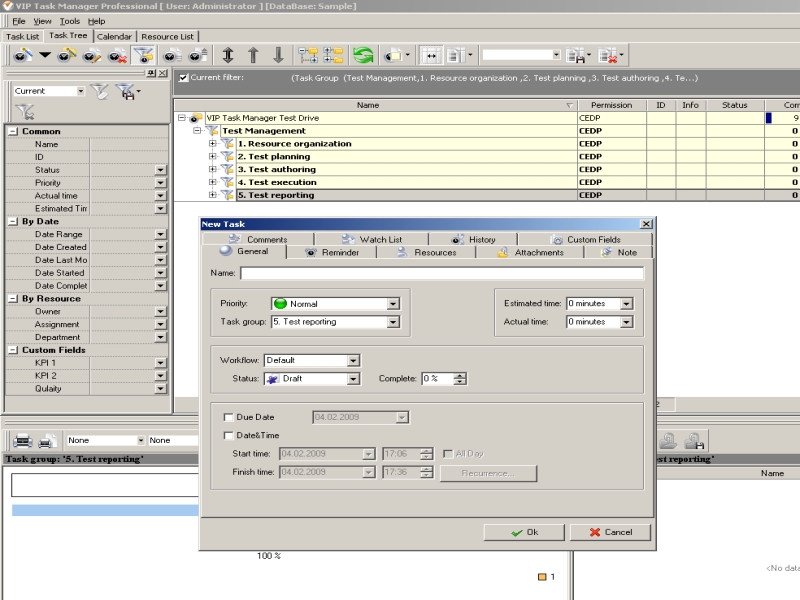Open the Date Range filter dropdown
The height and width of the screenshot is (600, 800).
coord(160,234)
